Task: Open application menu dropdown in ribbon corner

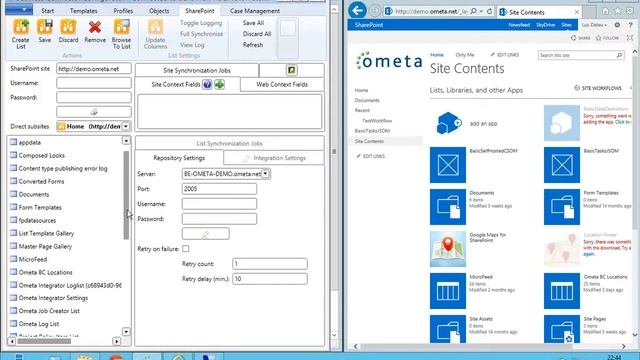Action: click(19, 9)
